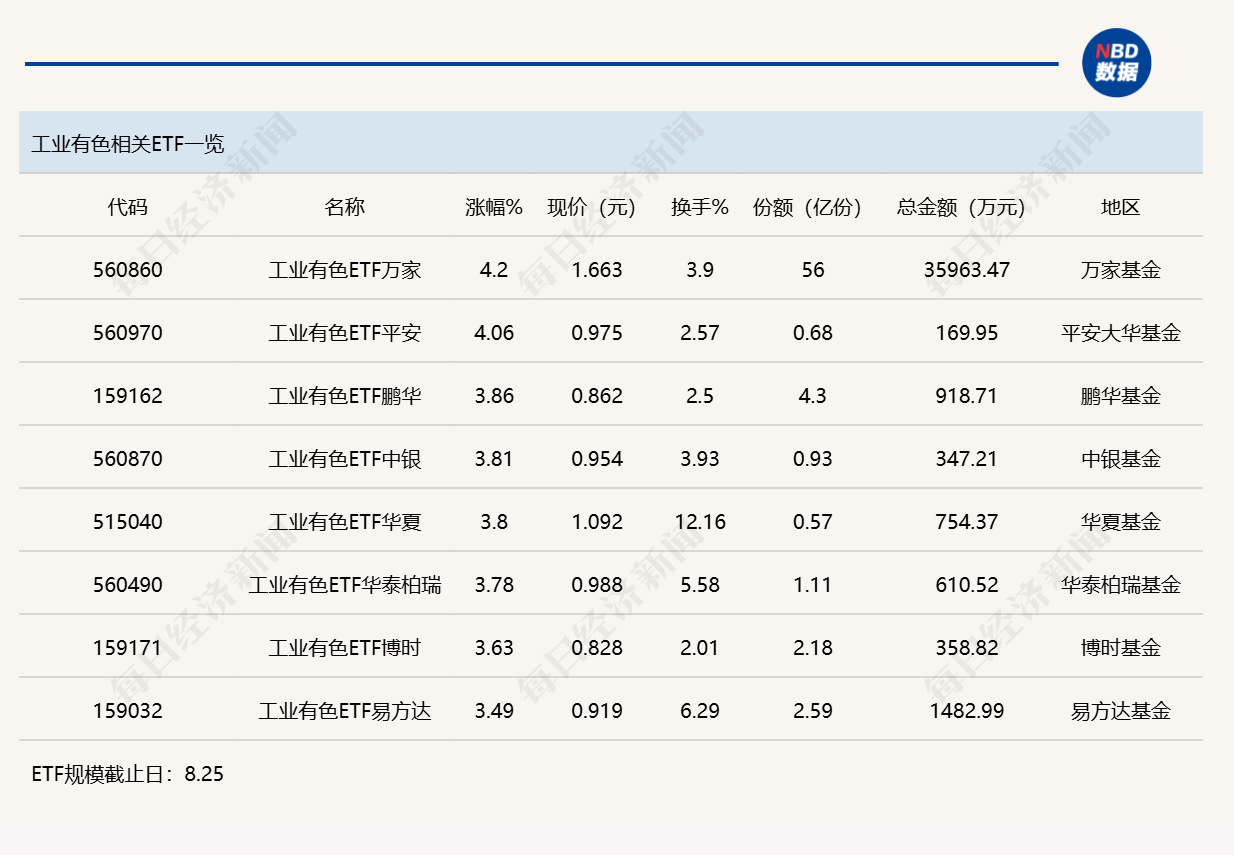
Task: Click the 平安大华基金 cell
Action: [x=1121, y=333]
